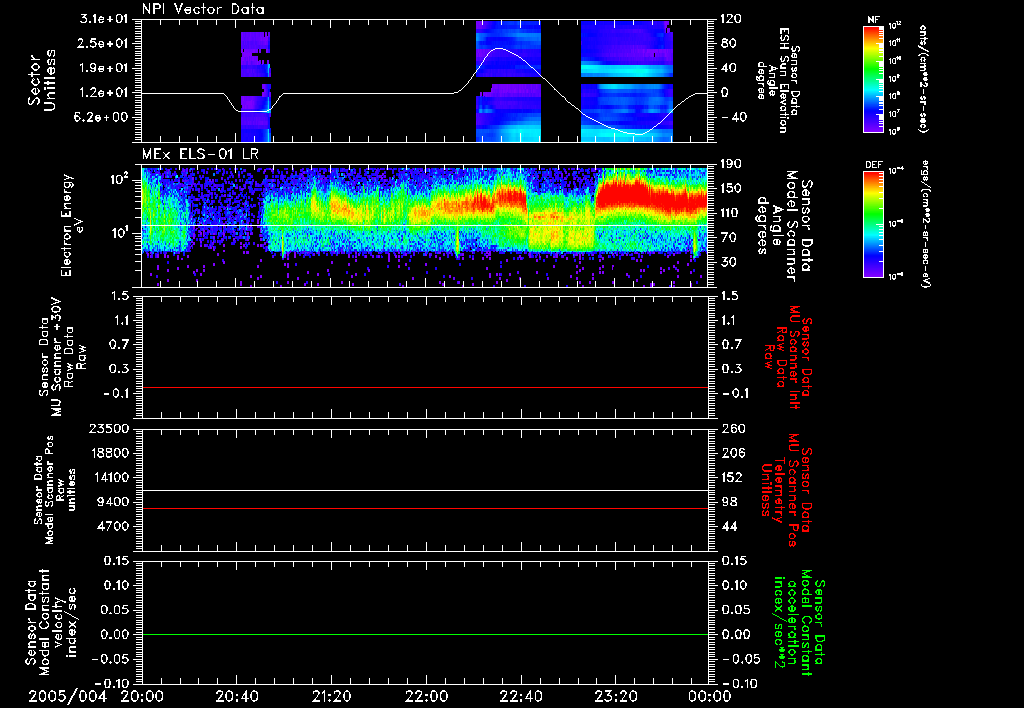
Task: Click the NF color scale bar
Action: point(873,79)
